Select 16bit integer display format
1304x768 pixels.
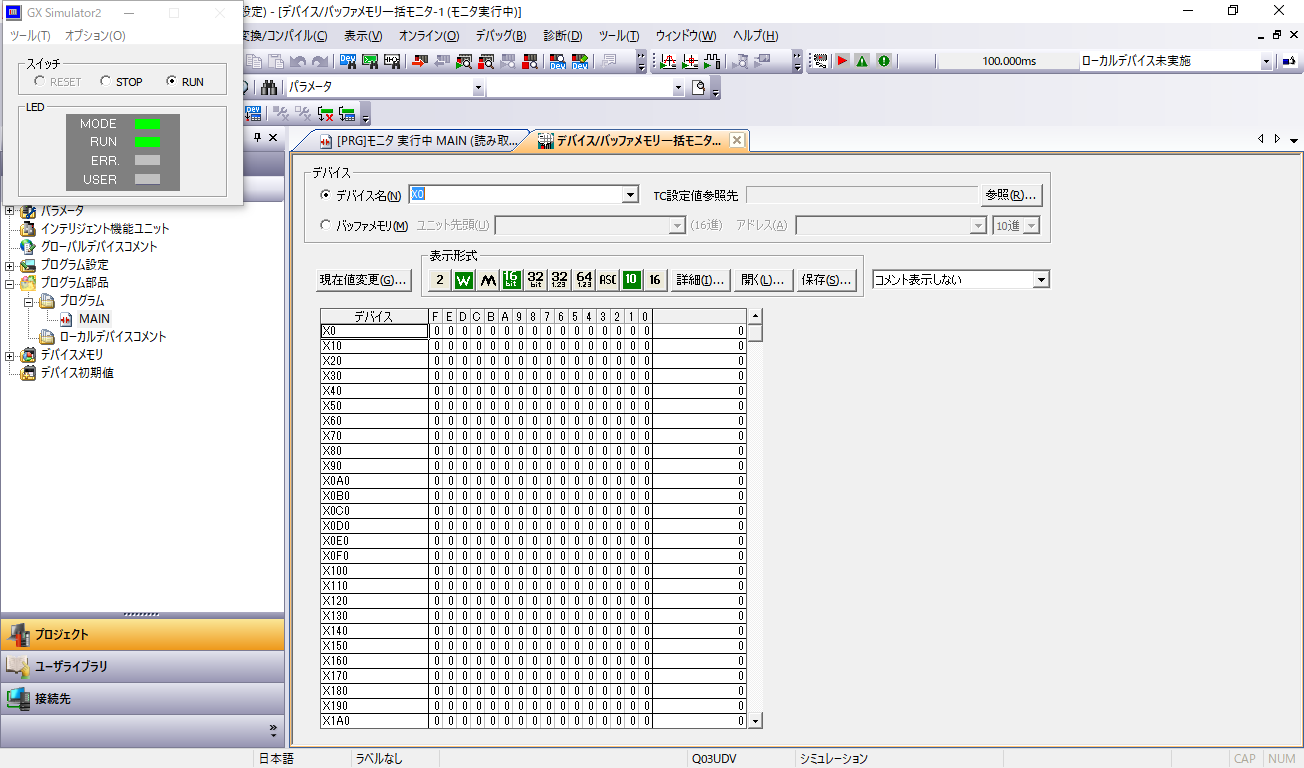click(511, 280)
